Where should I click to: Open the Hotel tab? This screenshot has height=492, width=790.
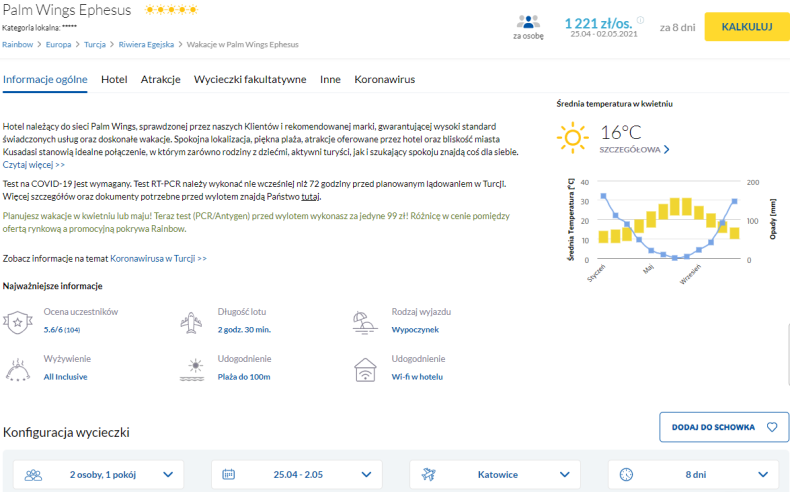(114, 79)
